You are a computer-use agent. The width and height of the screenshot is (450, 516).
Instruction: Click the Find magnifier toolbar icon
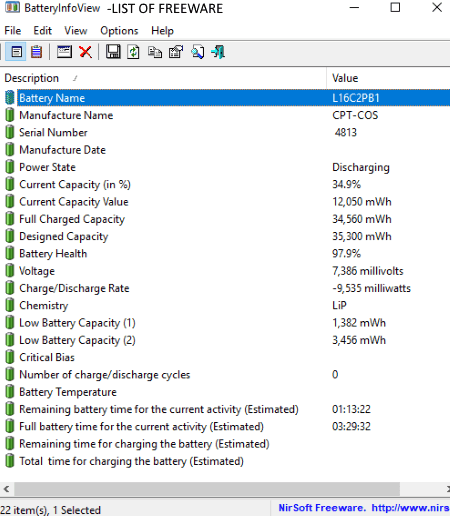pyautogui.click(x=198, y=52)
